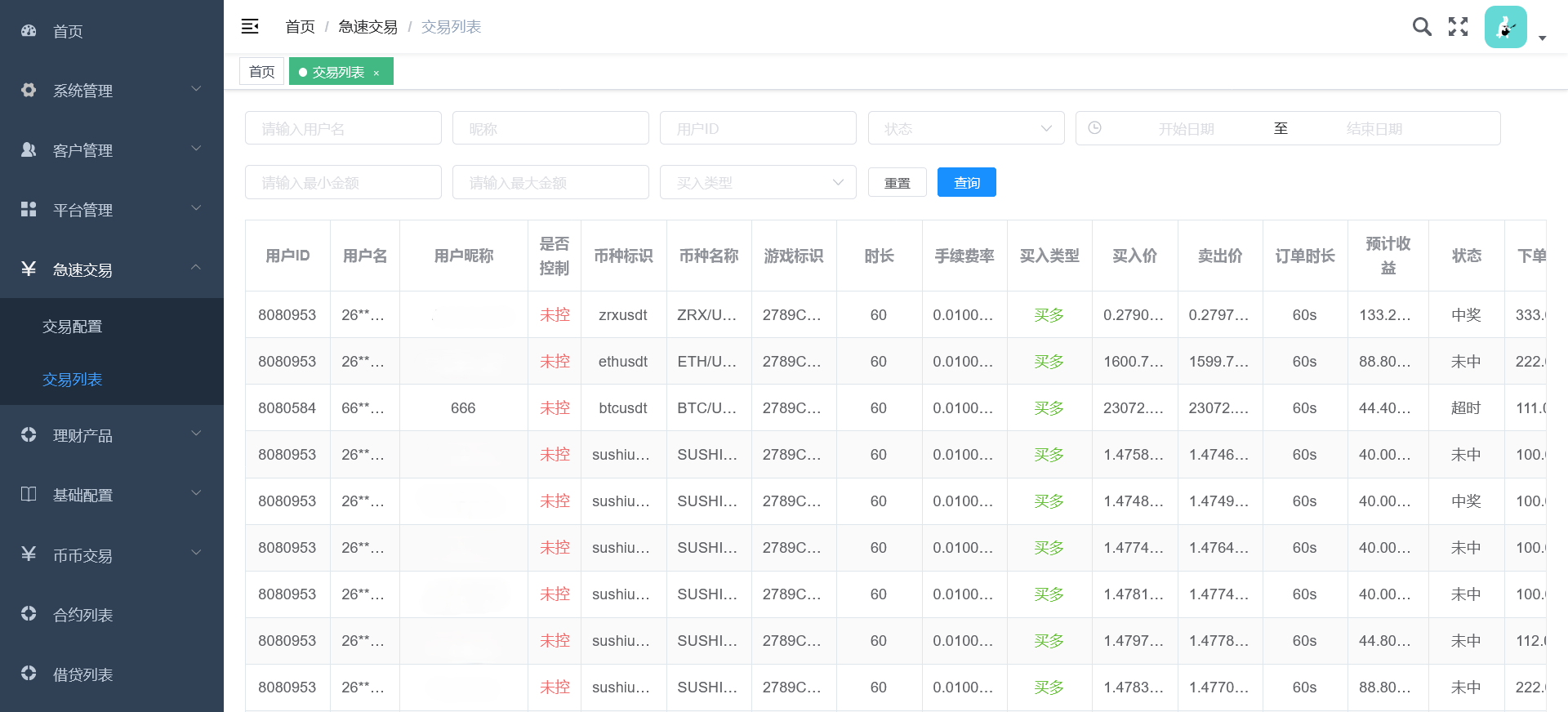Open the search magnifier icon
Viewport: 1568px width, 712px height.
pos(1422,27)
